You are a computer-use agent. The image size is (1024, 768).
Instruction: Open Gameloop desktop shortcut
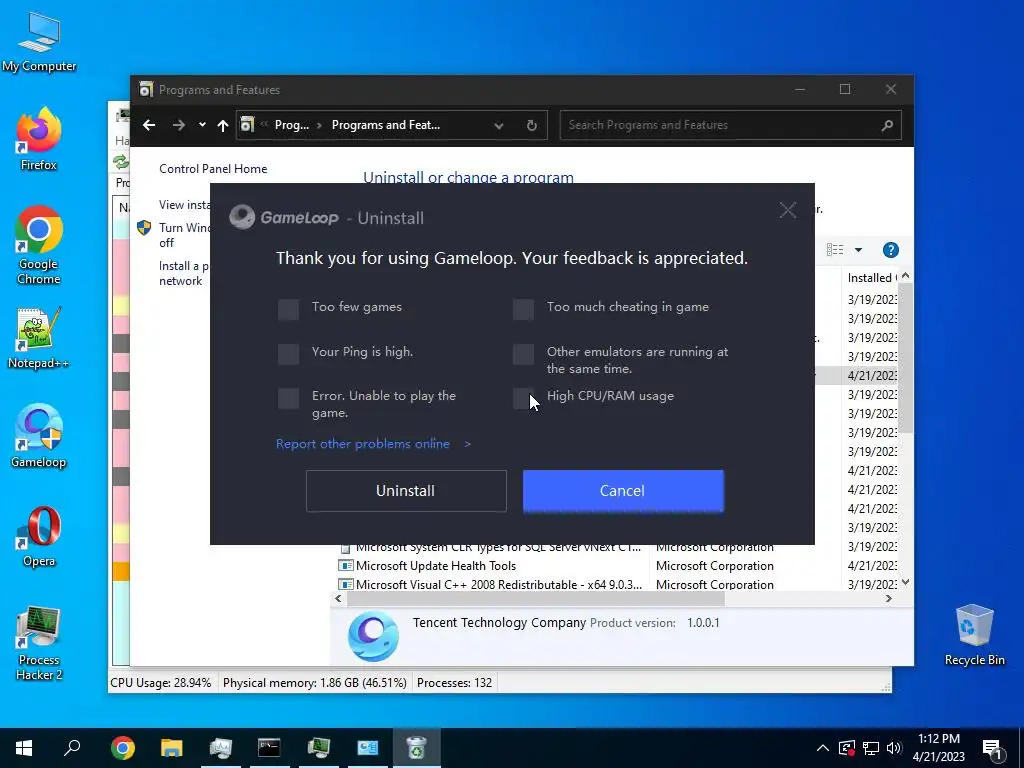coord(39,436)
